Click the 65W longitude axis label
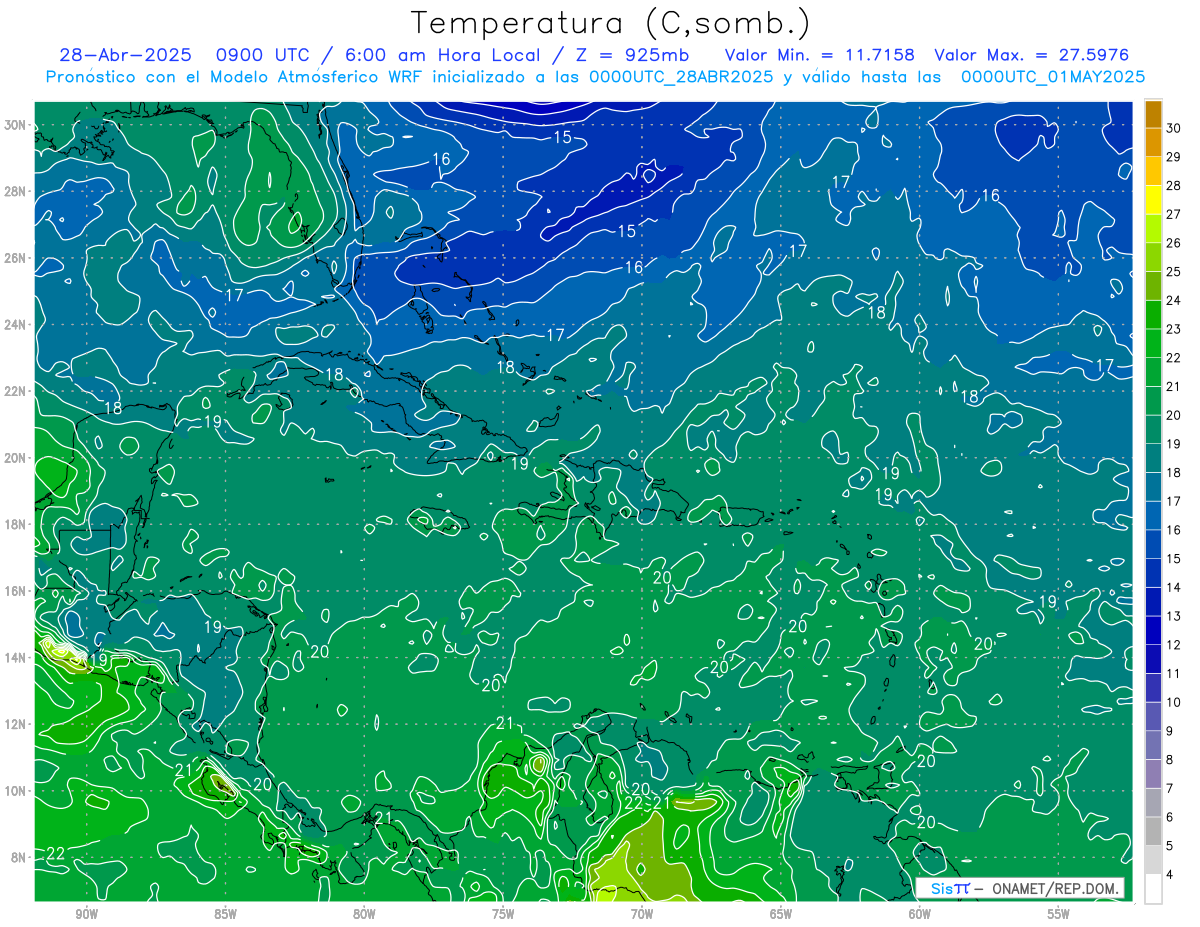 [781, 915]
